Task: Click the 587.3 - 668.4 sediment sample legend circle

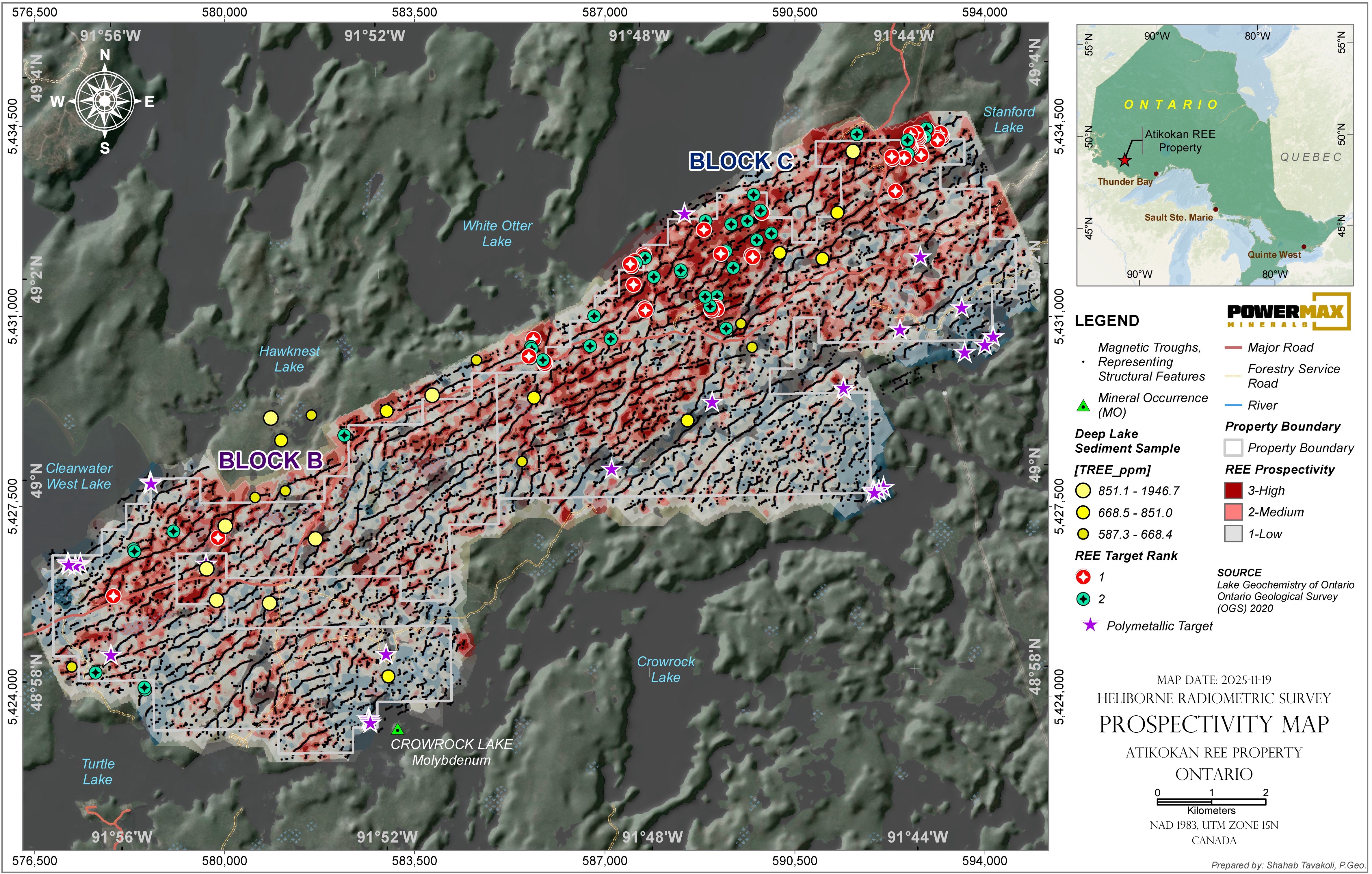Action: click(x=1083, y=534)
